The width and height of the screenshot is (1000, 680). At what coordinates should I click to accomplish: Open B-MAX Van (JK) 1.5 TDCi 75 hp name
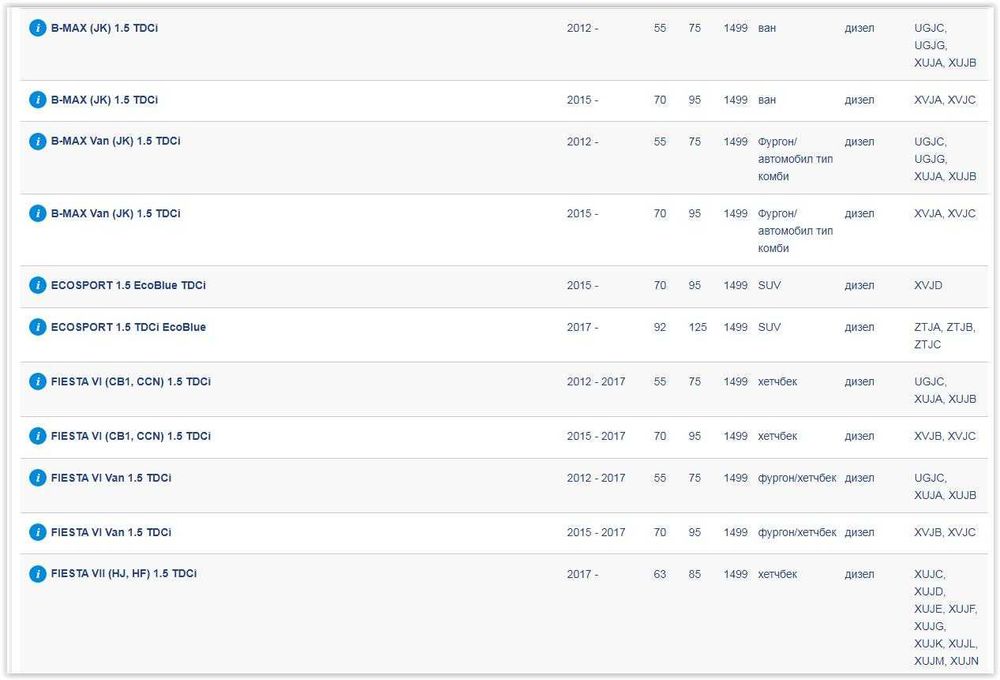[115, 142]
